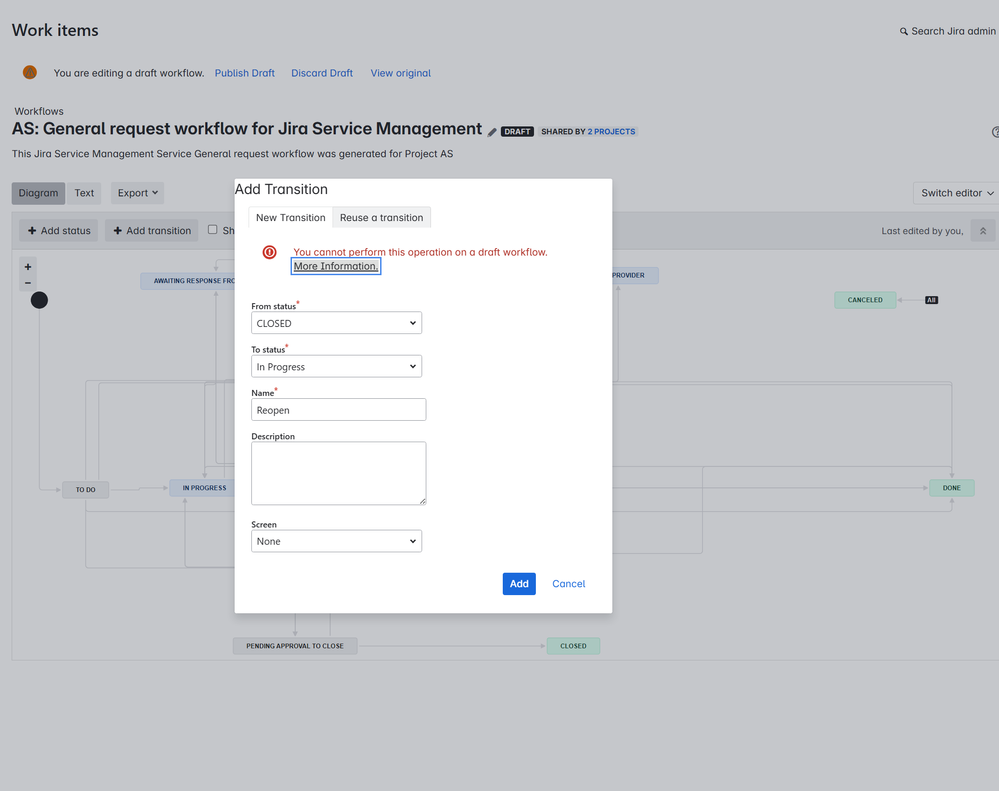The image size is (999, 791).
Task: Open the 2 Projects shared link
Action: coord(611,132)
